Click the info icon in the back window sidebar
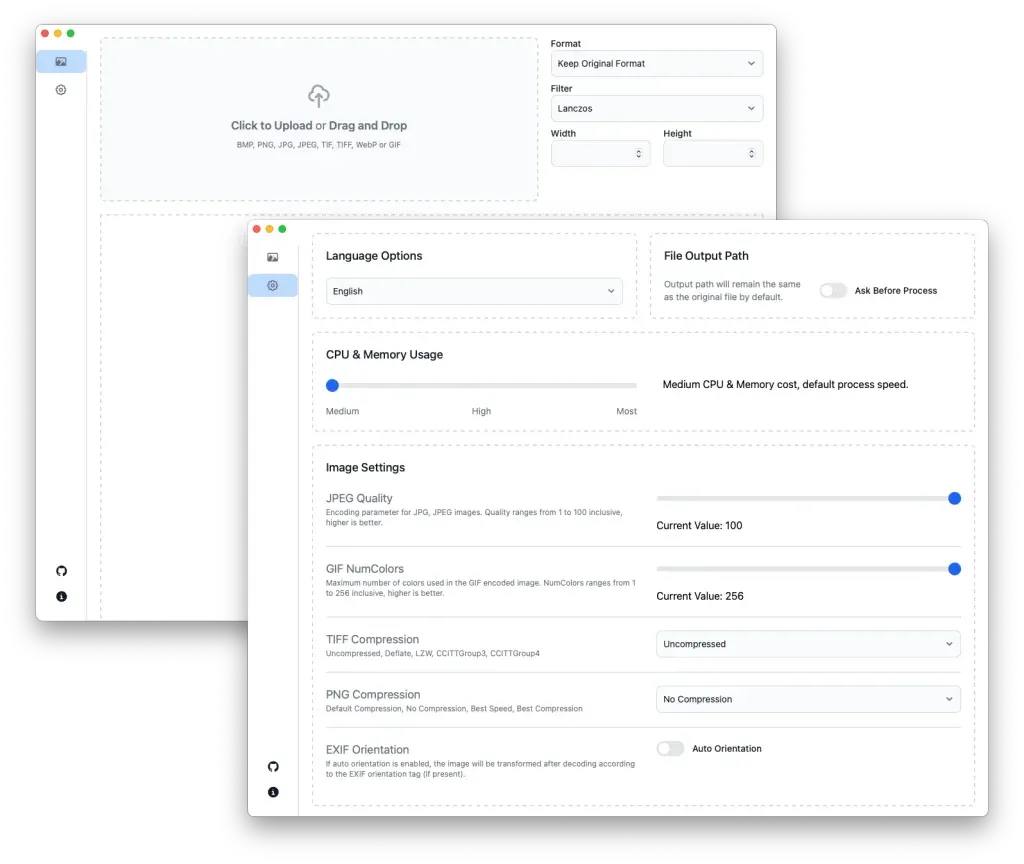Viewport: 1024px width, 864px height. coord(61,597)
